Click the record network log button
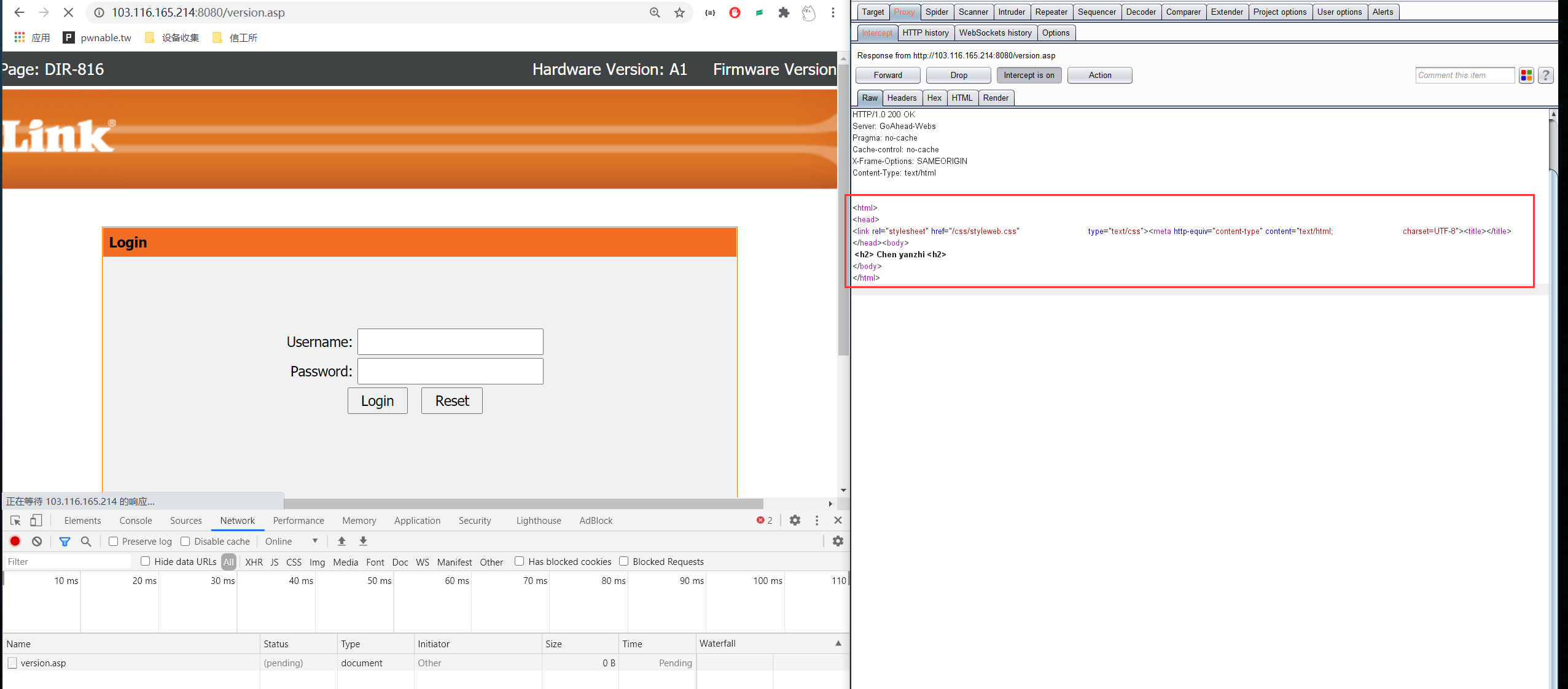The image size is (1568, 689). [15, 541]
